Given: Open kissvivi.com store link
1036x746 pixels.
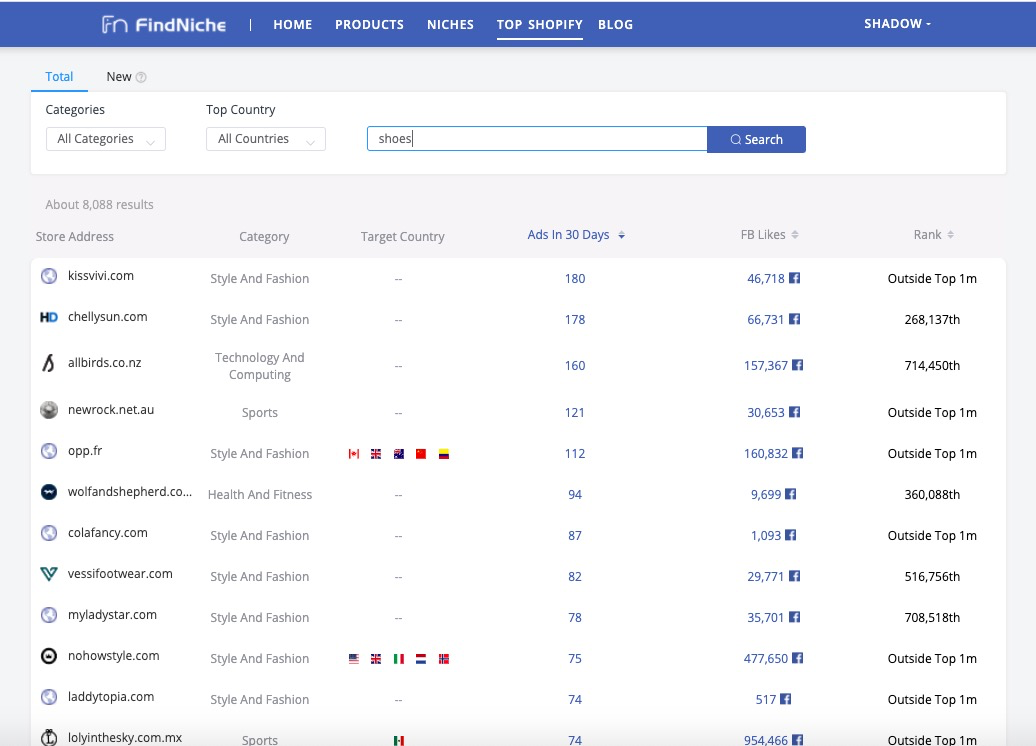Looking at the screenshot, I should coord(100,276).
